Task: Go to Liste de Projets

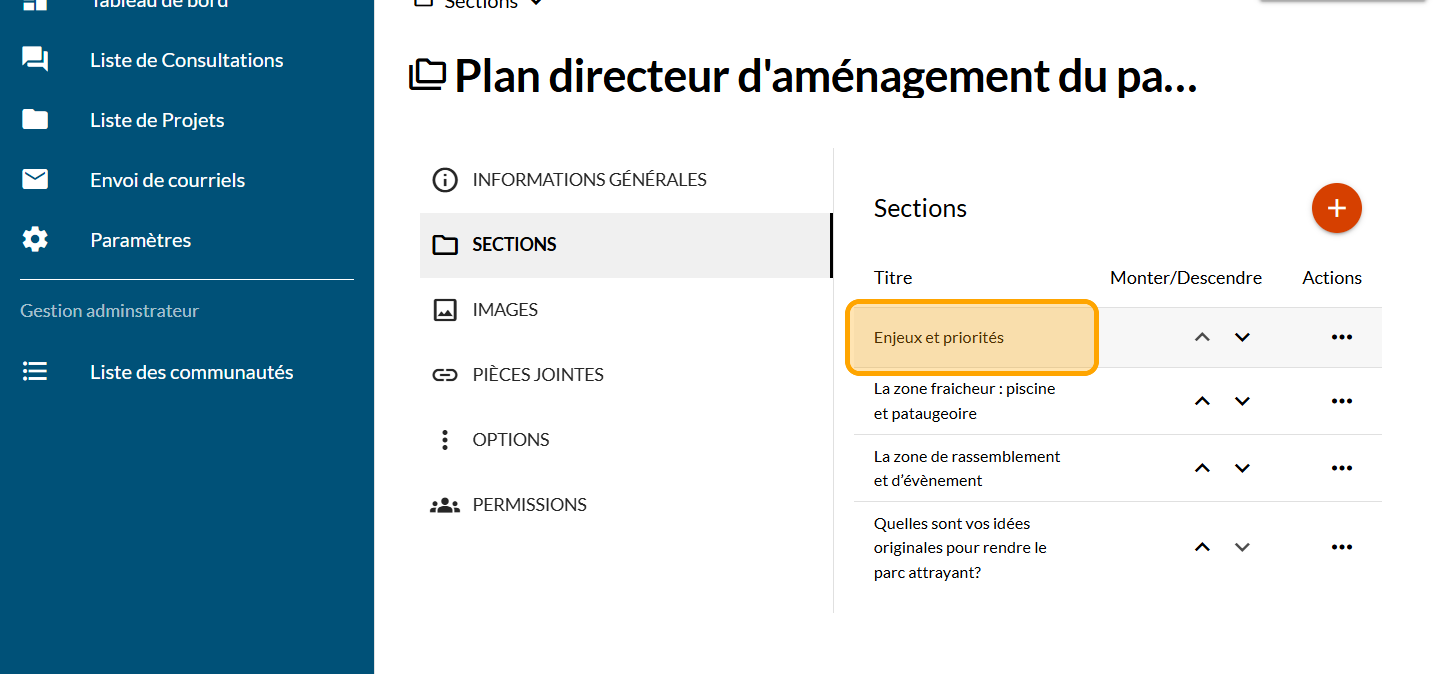Action: click(x=157, y=120)
